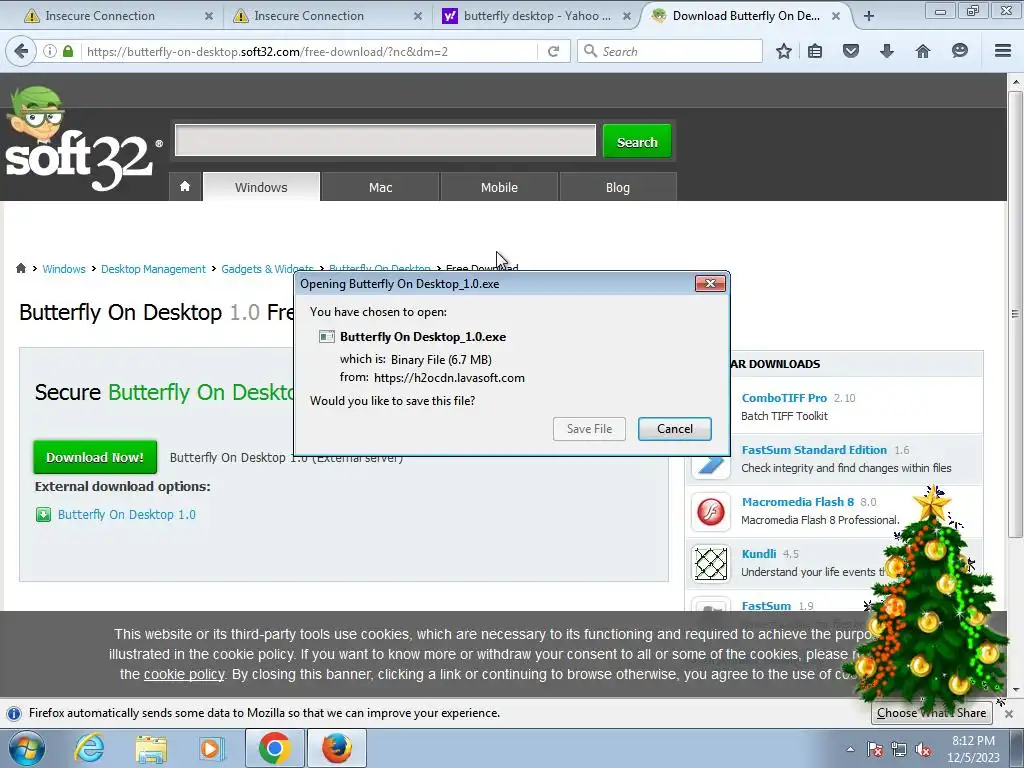
Task: Open the Windows breadcrumb link
Action: coord(64,269)
